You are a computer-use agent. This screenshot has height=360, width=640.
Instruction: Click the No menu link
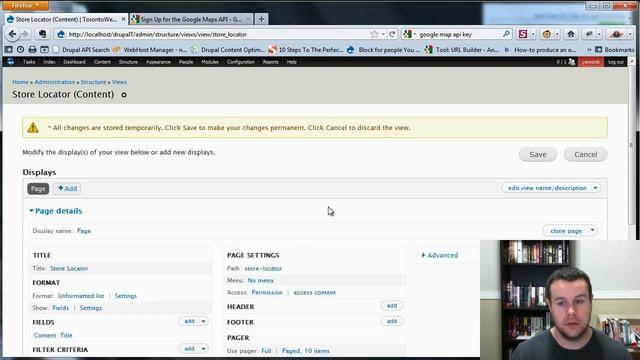260,280
